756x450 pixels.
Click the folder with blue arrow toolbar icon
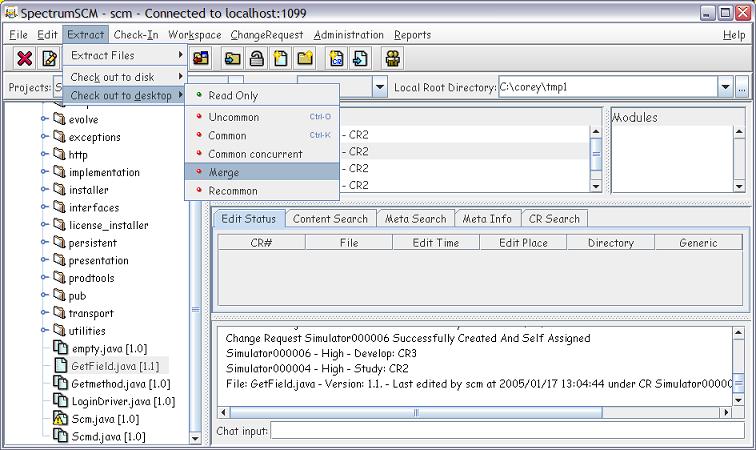point(233,58)
